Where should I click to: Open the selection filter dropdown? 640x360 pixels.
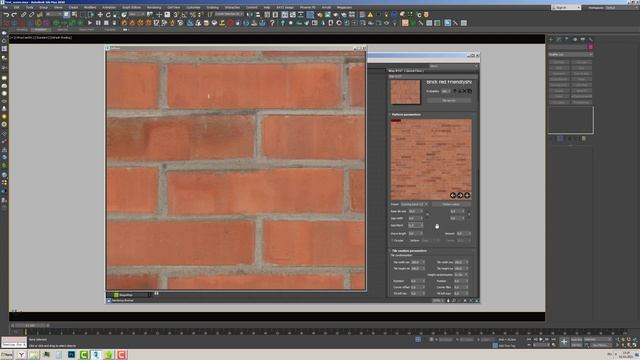pyautogui.click(x=53, y=15)
